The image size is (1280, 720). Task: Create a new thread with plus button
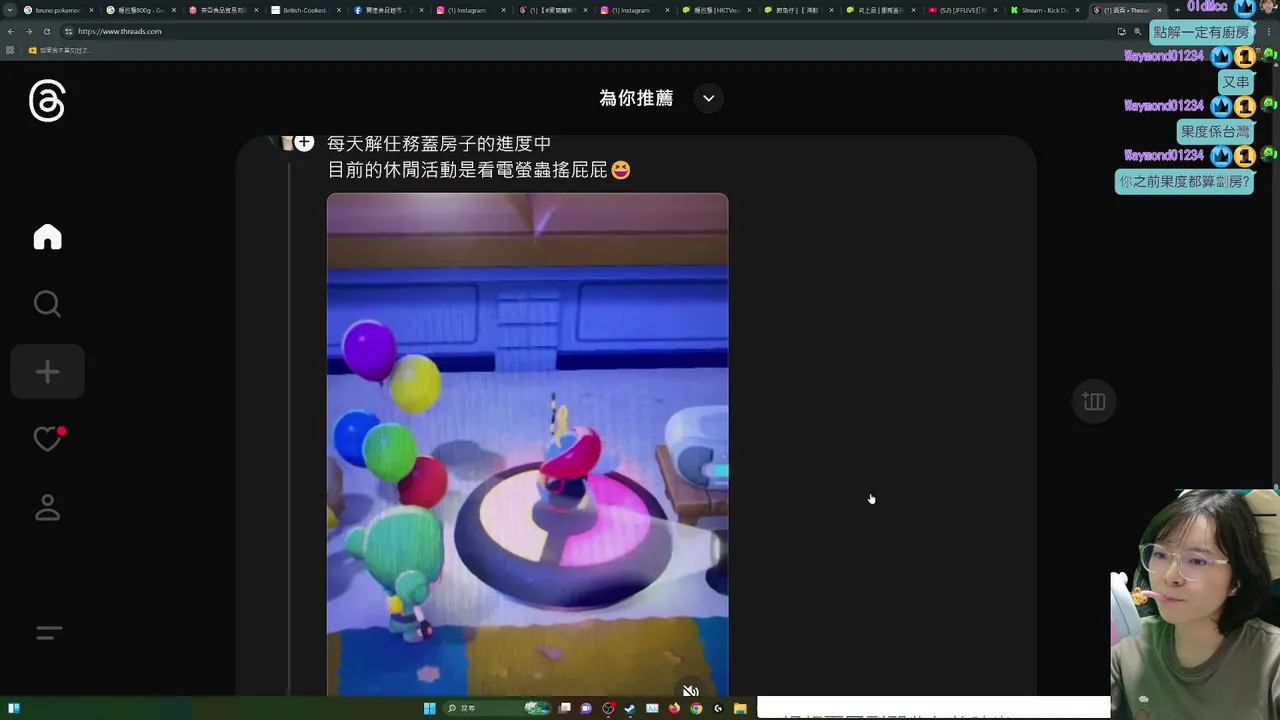point(47,372)
